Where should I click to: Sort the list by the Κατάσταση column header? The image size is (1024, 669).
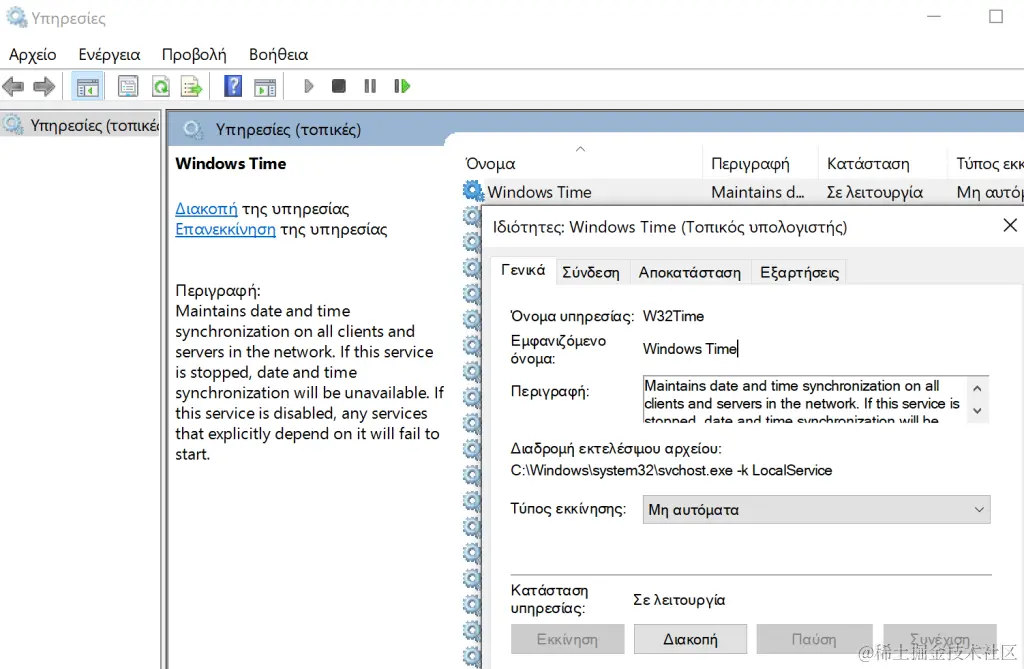(x=882, y=163)
